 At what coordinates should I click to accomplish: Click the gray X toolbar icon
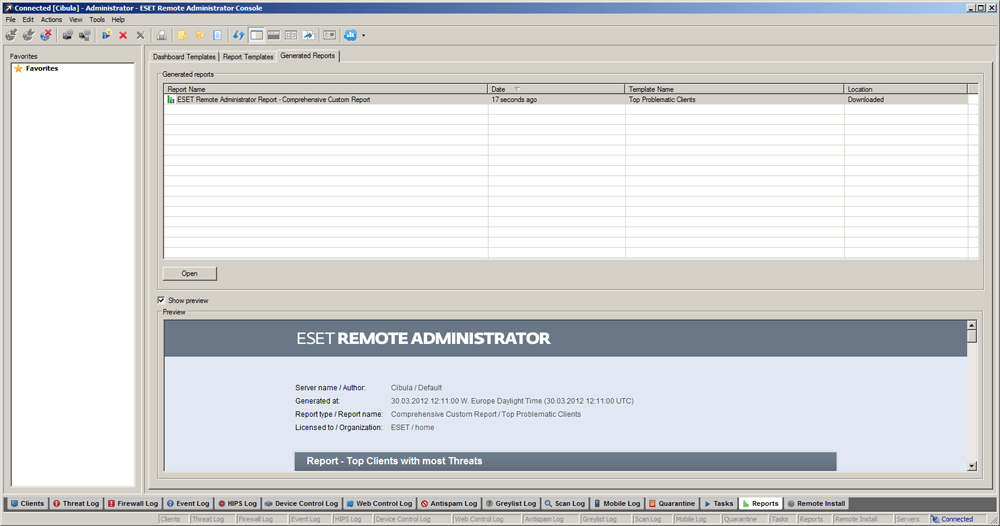click(x=140, y=35)
